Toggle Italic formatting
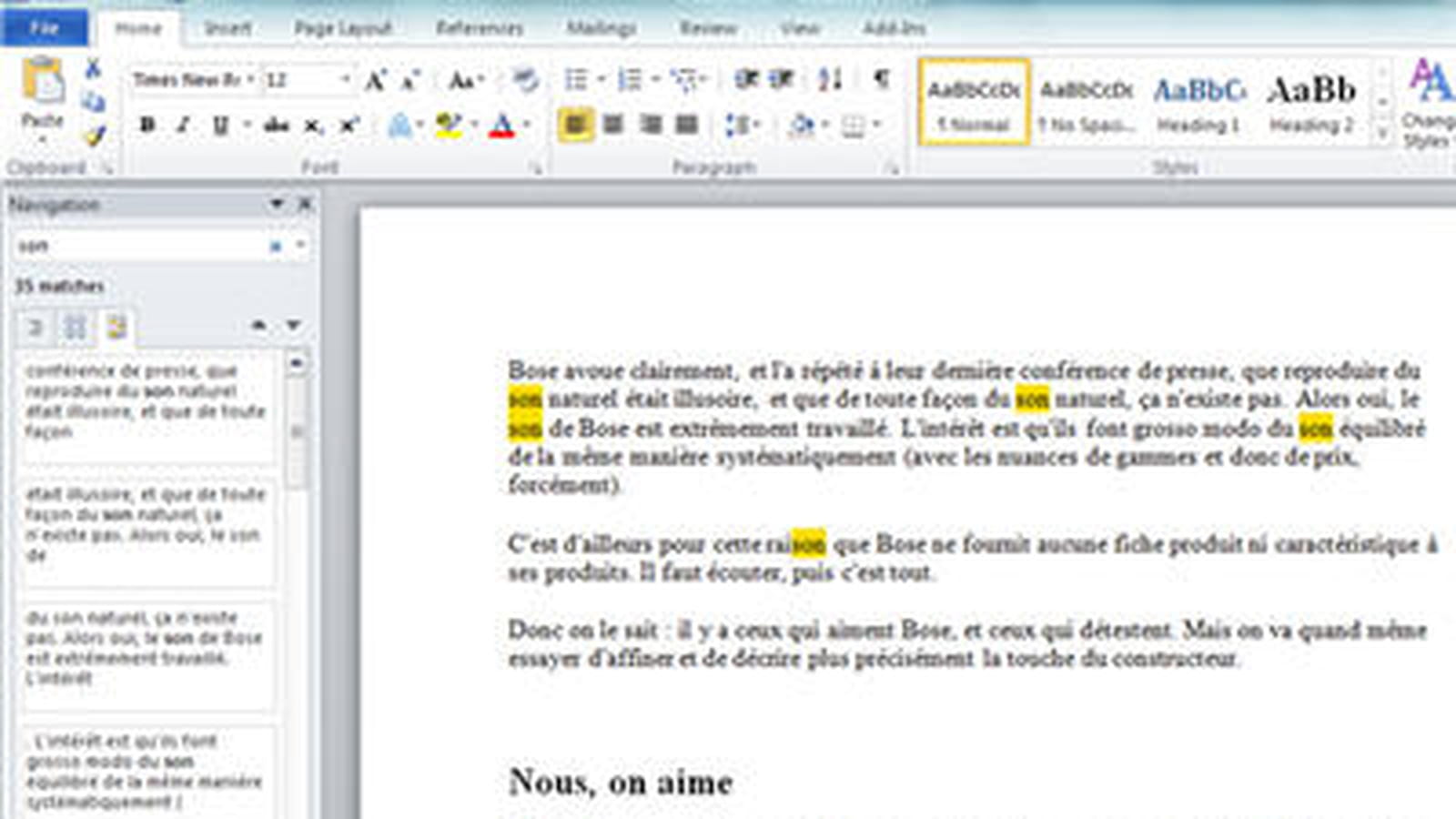 [183, 126]
